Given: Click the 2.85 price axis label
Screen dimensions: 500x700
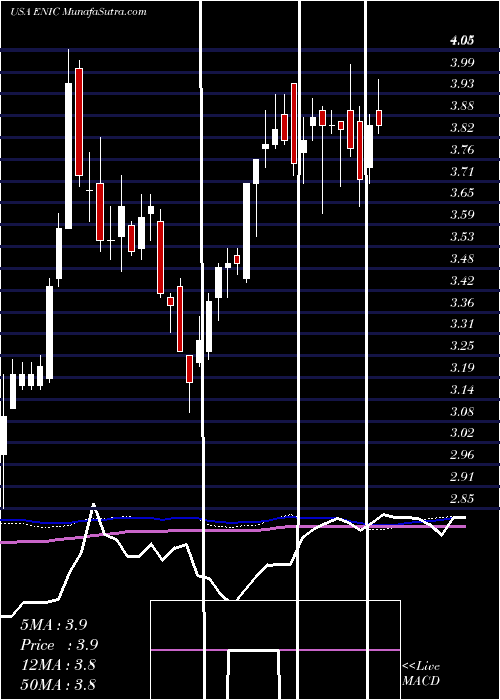Looking at the screenshot, I should coord(462,499).
